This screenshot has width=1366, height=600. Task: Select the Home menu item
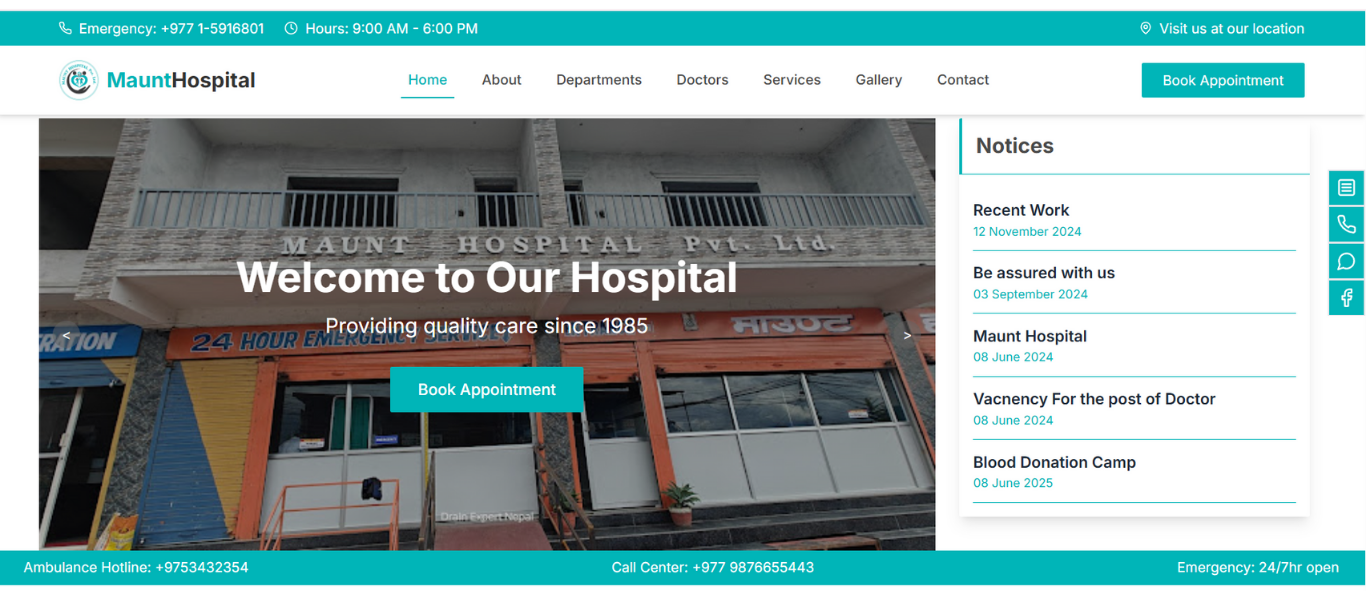pos(428,80)
